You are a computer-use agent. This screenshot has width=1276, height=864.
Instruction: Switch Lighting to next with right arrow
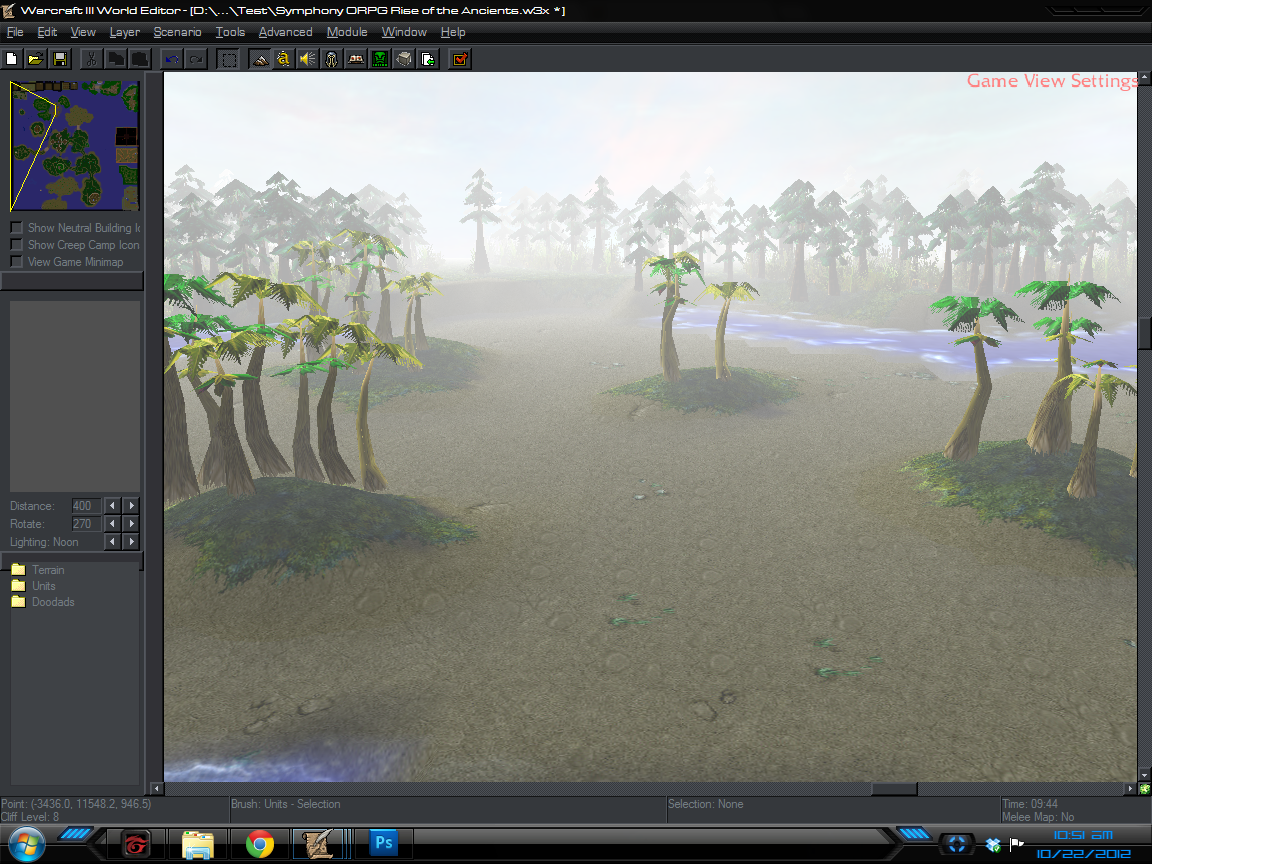[131, 542]
